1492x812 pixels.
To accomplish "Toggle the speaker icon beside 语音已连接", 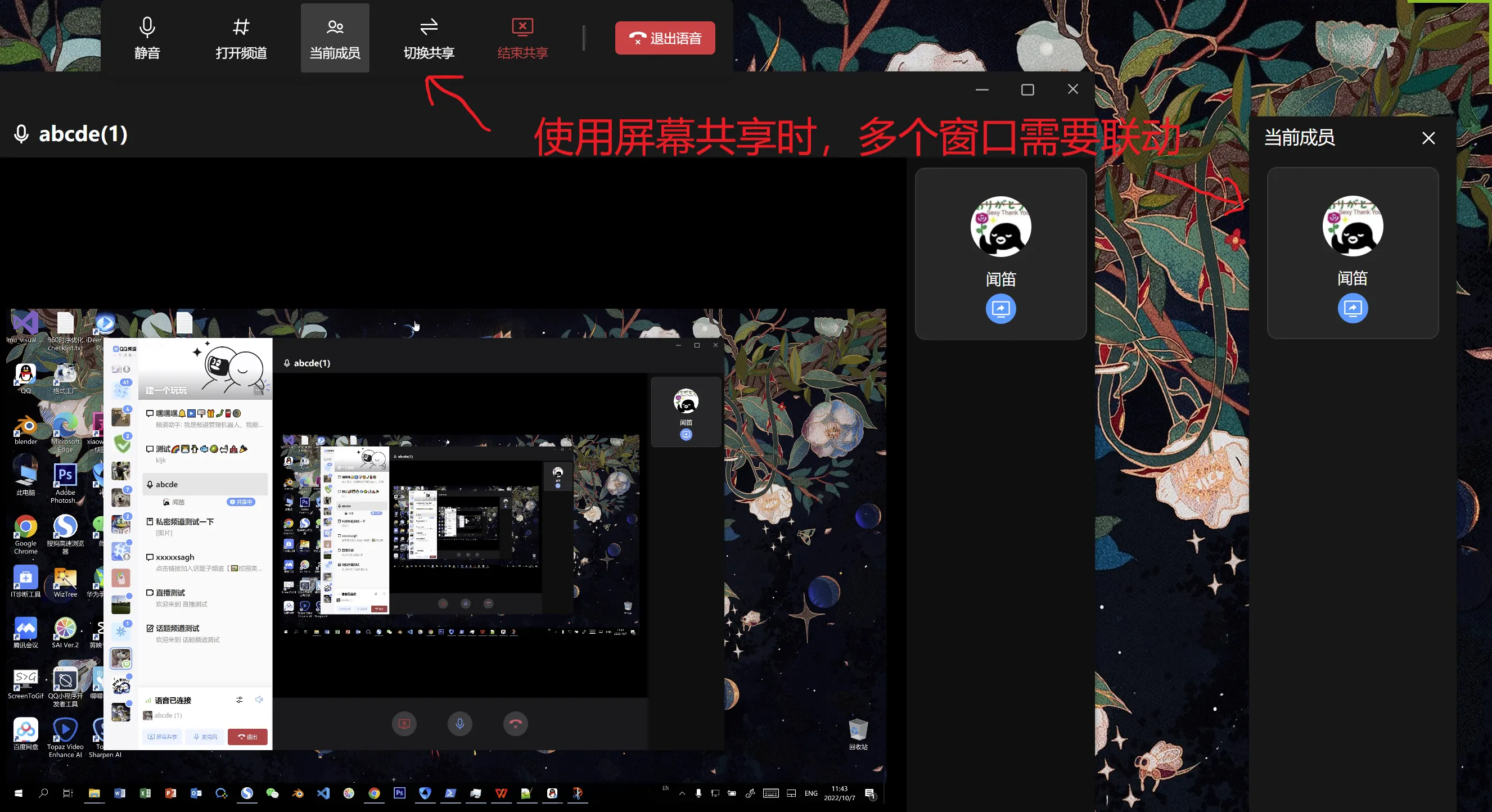I will pos(259,700).
